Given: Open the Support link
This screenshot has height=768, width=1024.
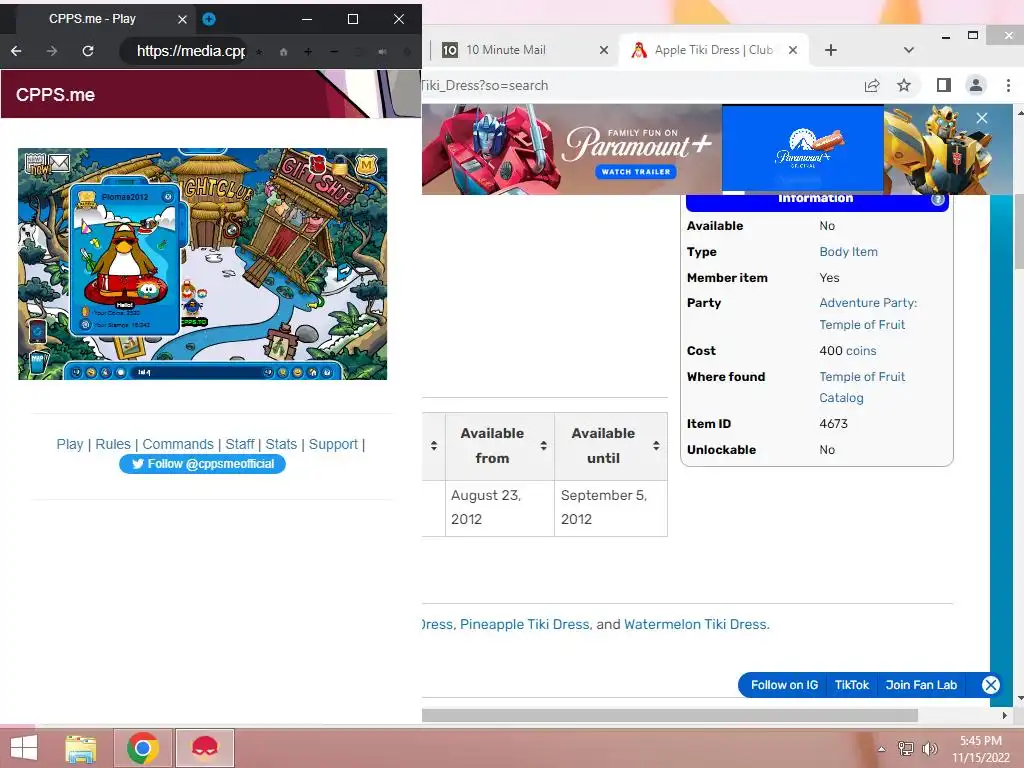Looking at the screenshot, I should [333, 444].
